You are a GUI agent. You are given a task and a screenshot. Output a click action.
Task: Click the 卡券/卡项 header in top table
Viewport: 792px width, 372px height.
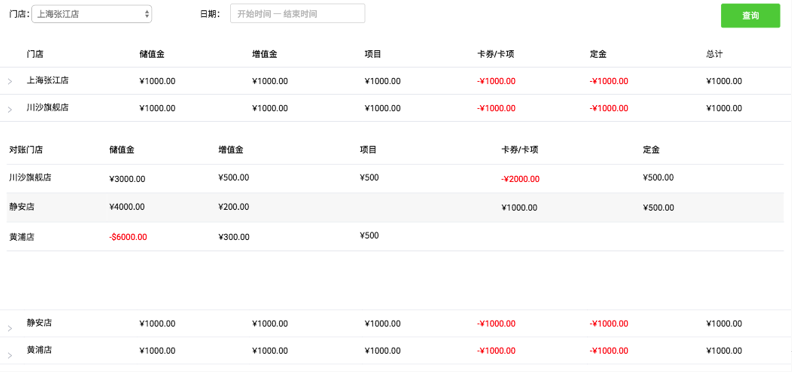pos(496,54)
